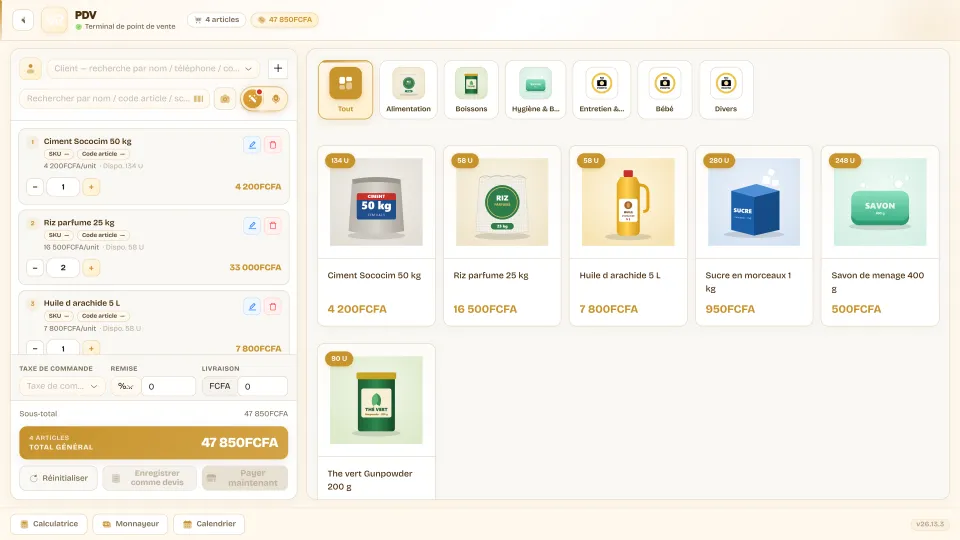The width and height of the screenshot is (960, 540).
Task: Scan barcode in product search field
Action: pos(198,99)
